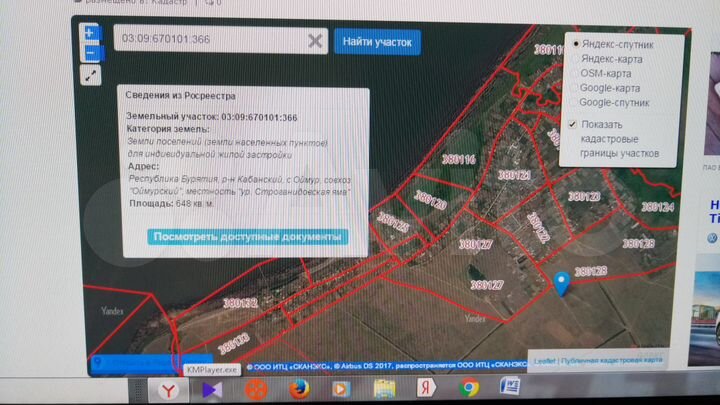Toggle fullscreen map view
The width and height of the screenshot is (720, 405).
point(90,75)
